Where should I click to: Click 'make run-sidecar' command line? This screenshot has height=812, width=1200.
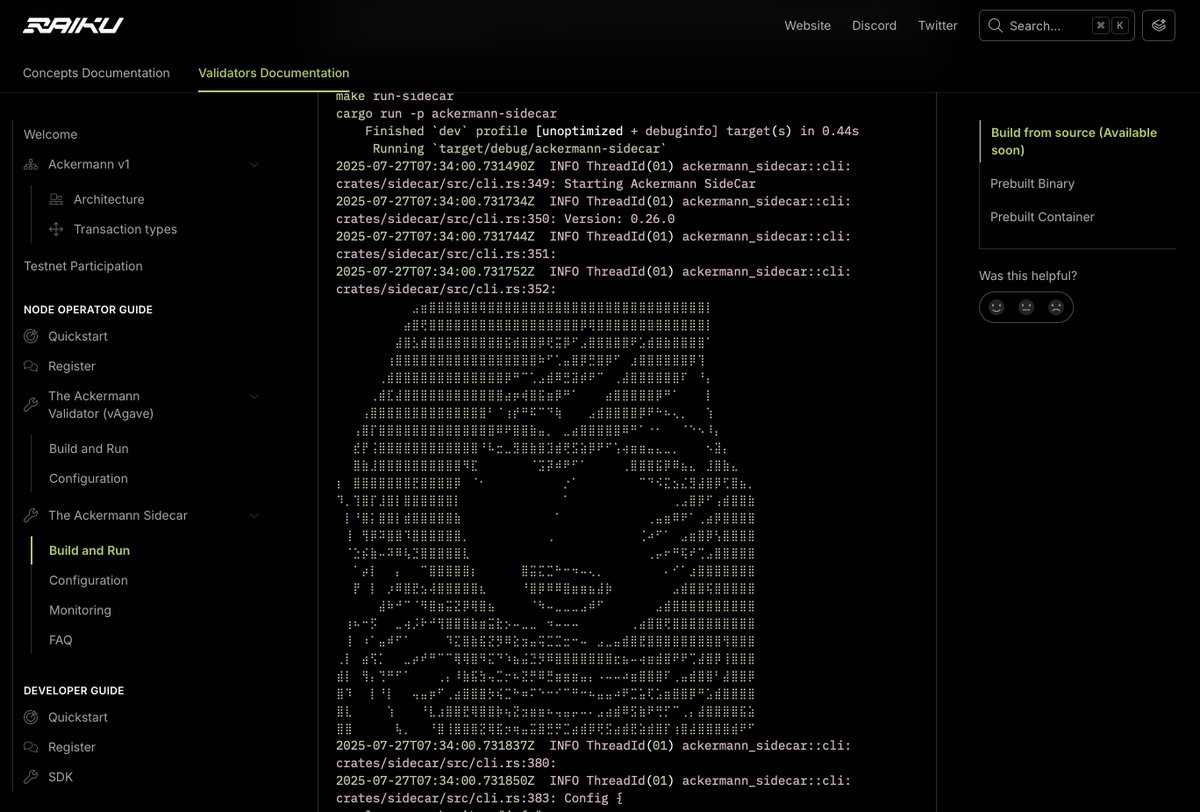click(x=394, y=97)
